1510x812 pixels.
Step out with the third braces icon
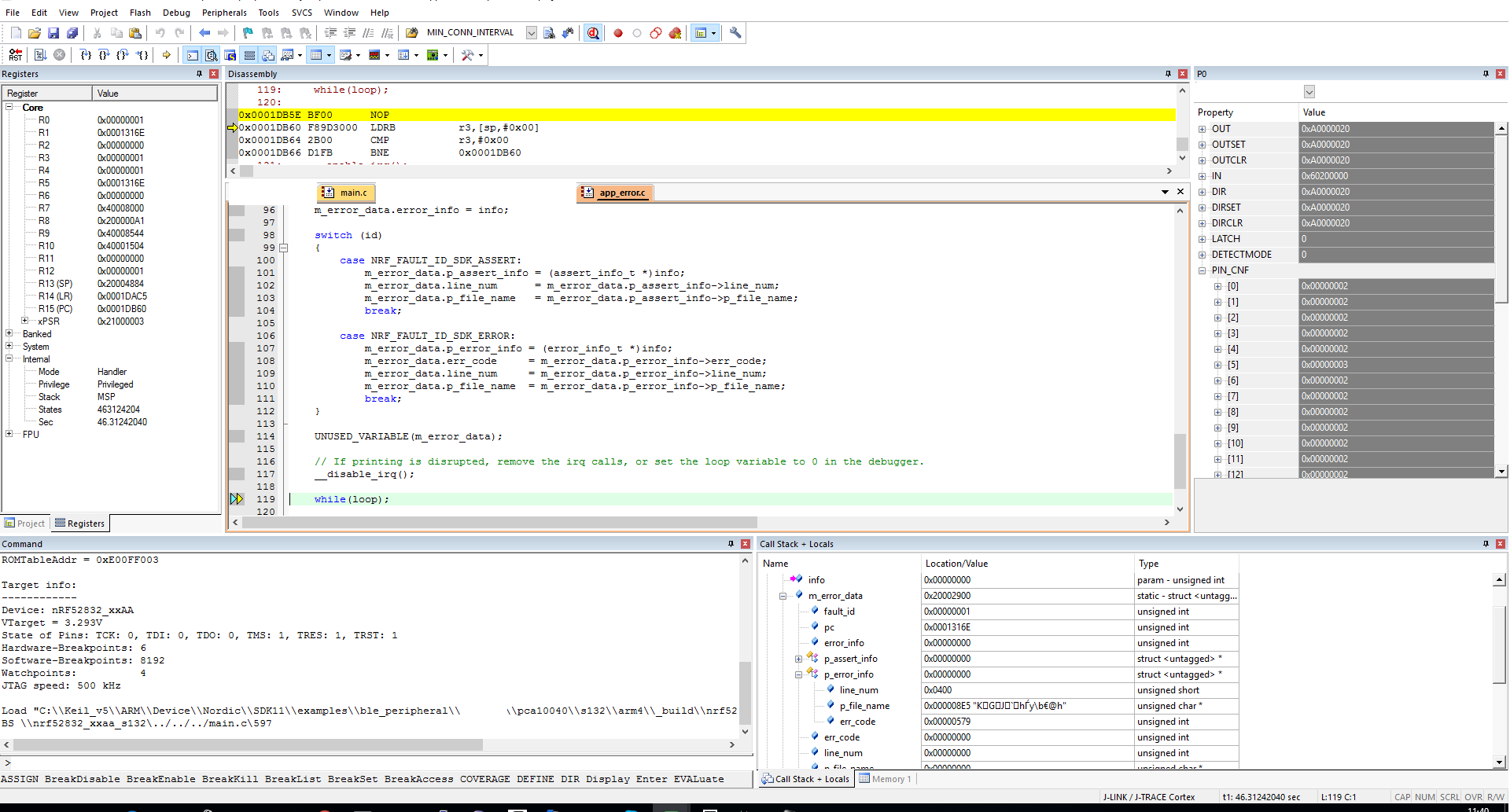click(123, 55)
